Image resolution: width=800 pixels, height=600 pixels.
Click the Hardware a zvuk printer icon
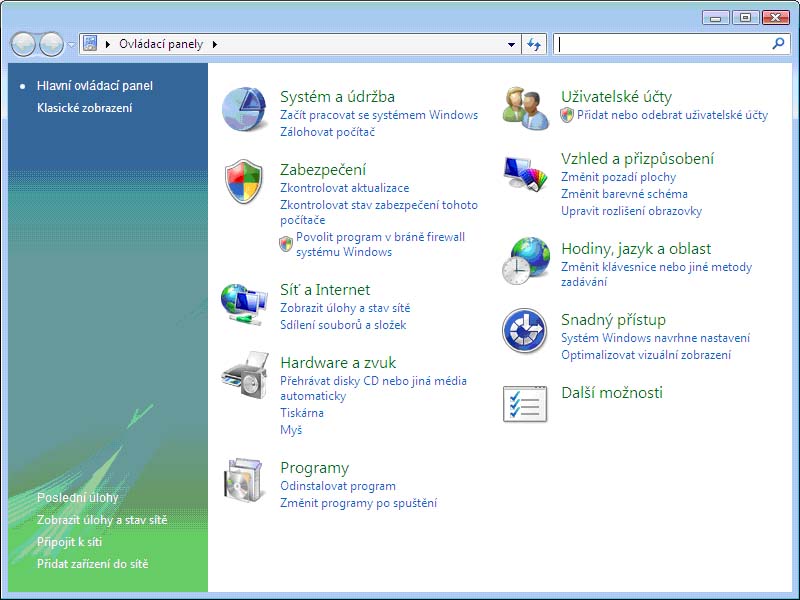245,375
